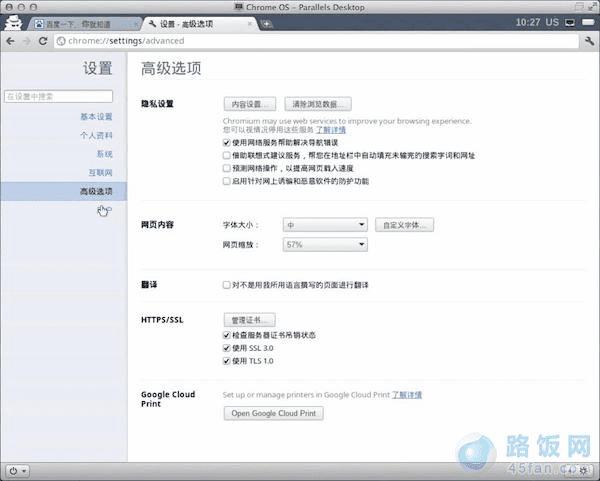Viewport: 600px width, 481px height.
Task: Reload the settings page
Action: point(43,41)
